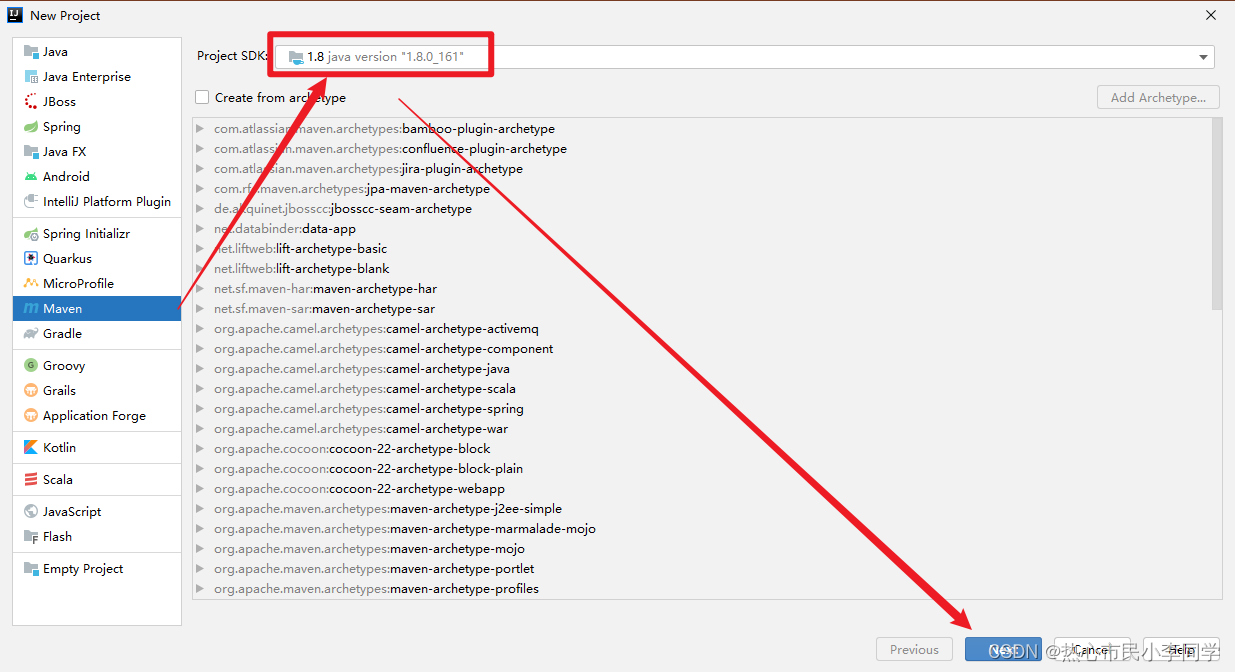Viewport: 1235px width, 672px height.
Task: Click the Gradle elephant icon
Action: 31,333
